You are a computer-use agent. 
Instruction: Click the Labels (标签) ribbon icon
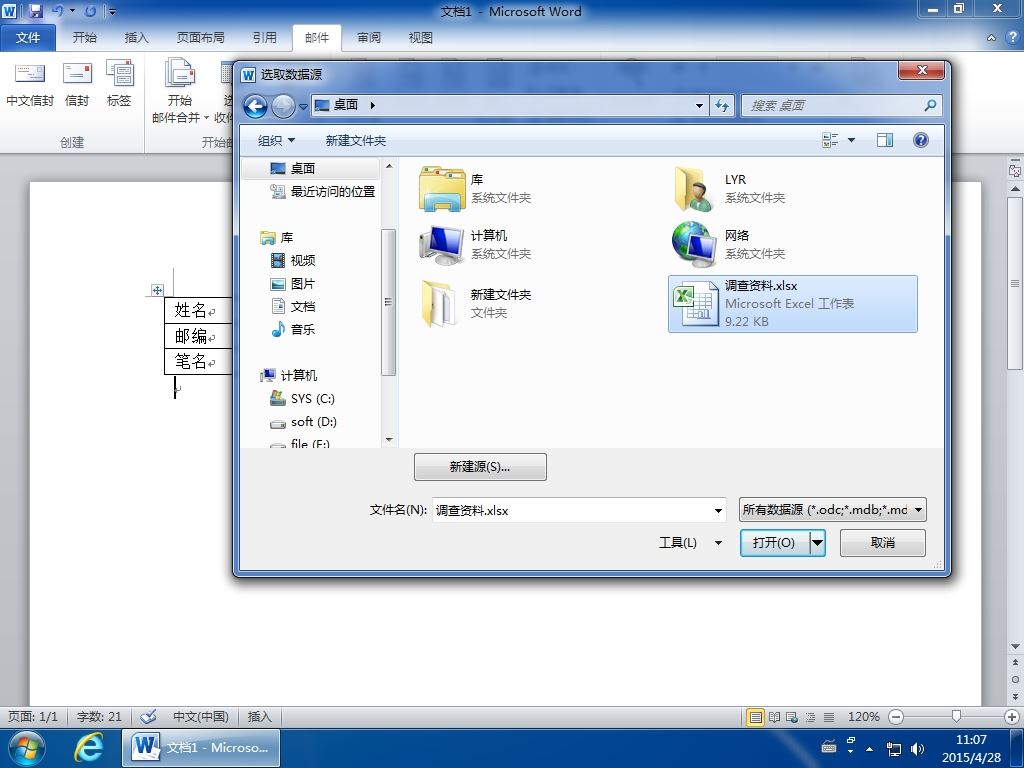click(x=119, y=83)
